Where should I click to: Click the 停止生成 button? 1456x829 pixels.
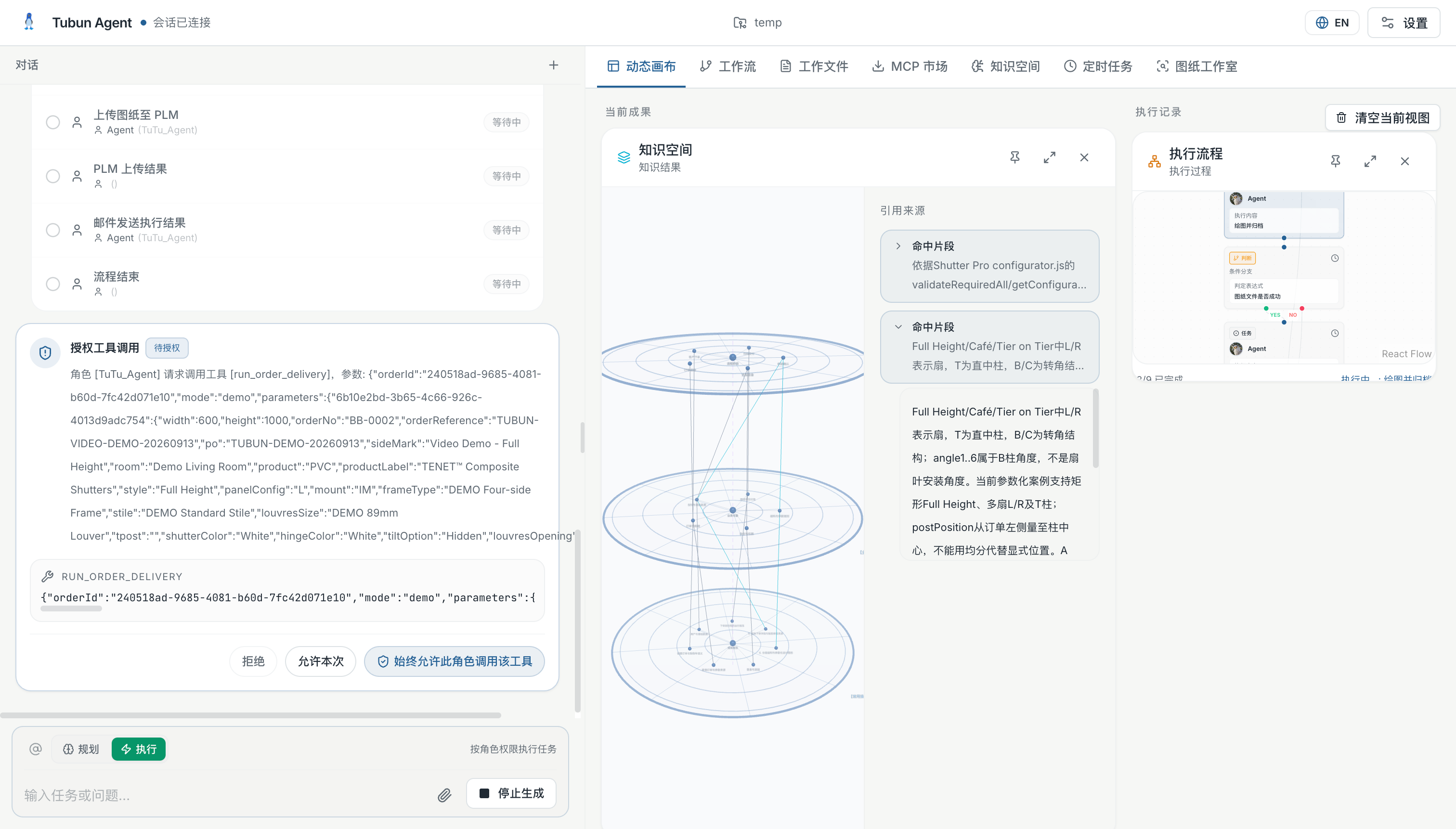point(511,793)
